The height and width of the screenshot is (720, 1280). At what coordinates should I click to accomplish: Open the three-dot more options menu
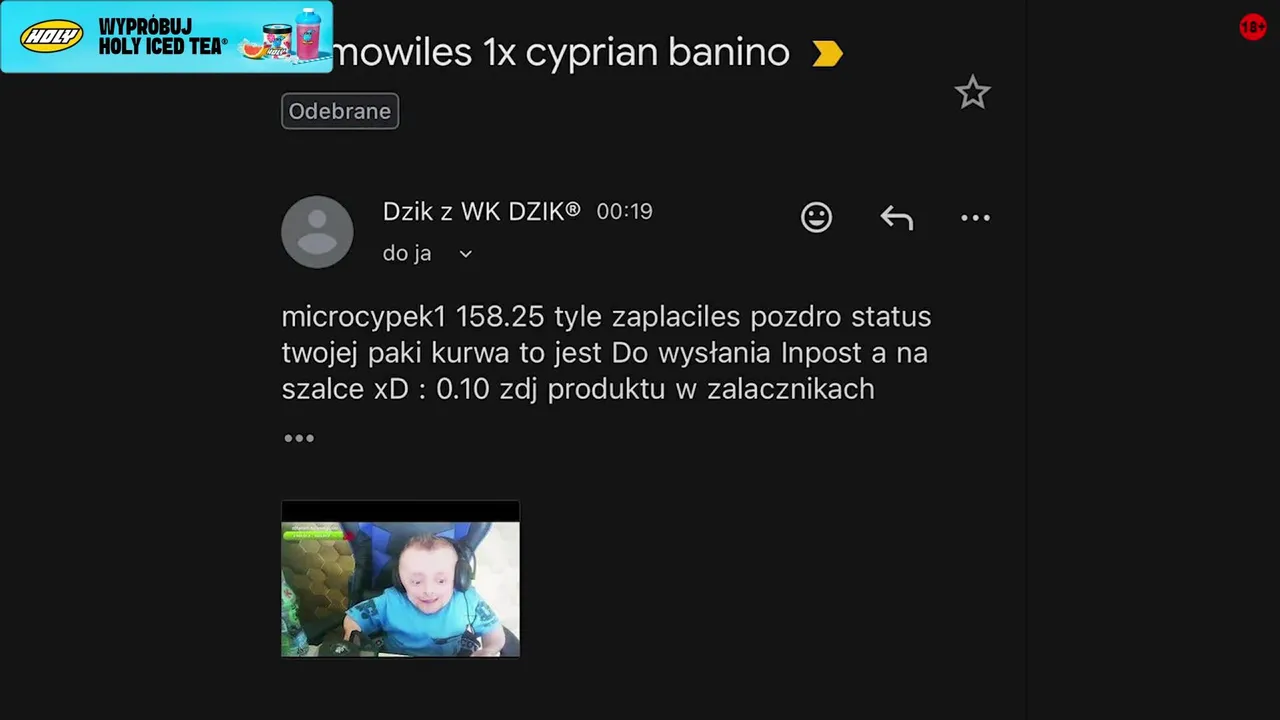point(975,217)
